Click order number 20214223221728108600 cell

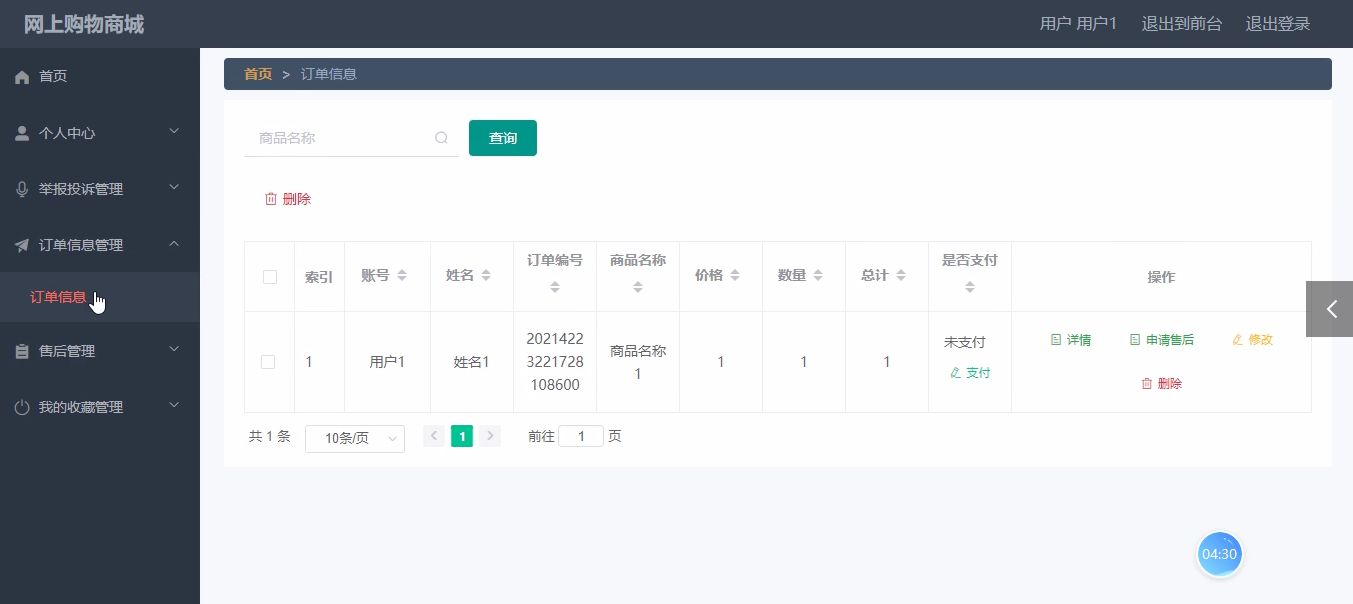(x=555, y=362)
